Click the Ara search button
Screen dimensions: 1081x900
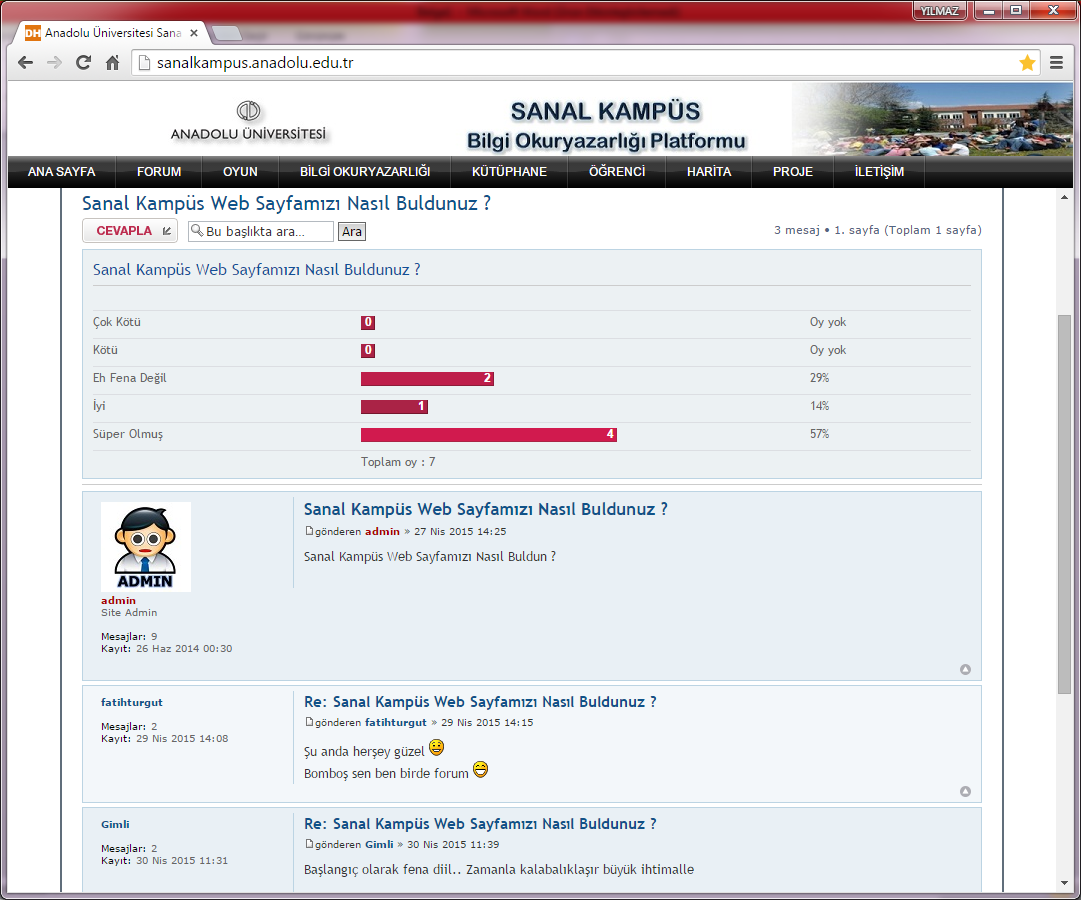[x=352, y=232]
